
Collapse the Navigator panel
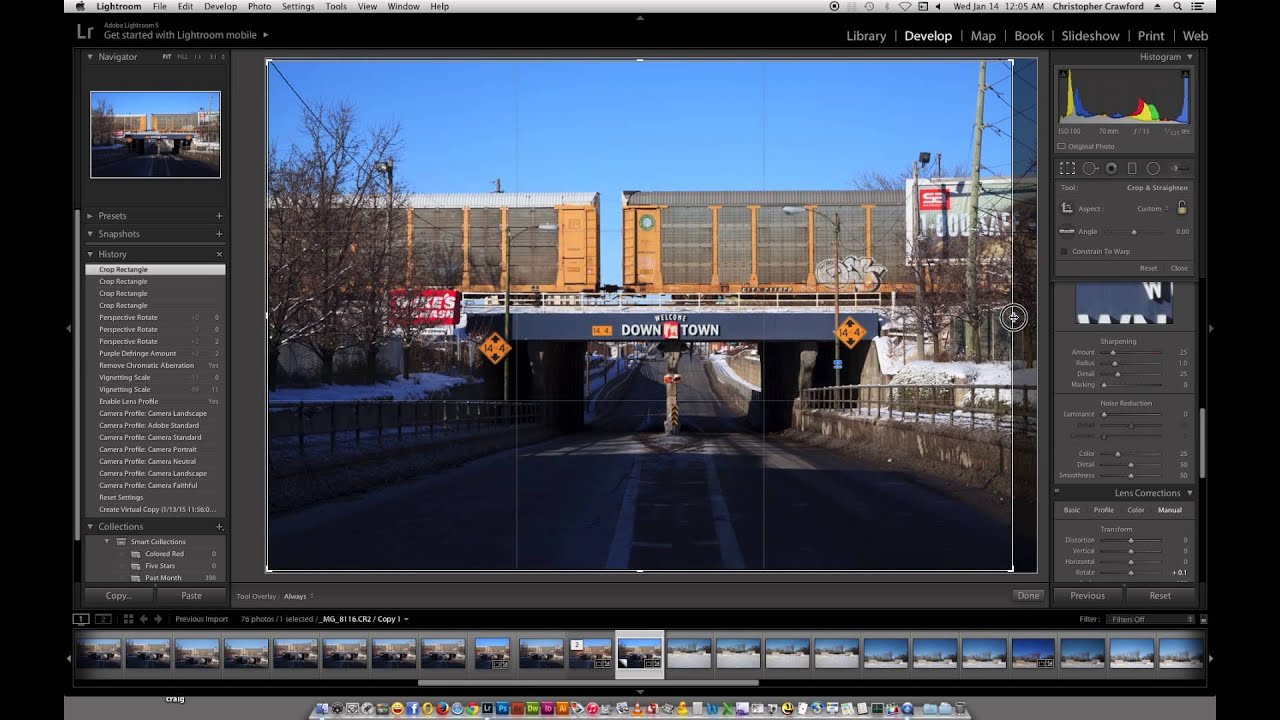click(90, 57)
